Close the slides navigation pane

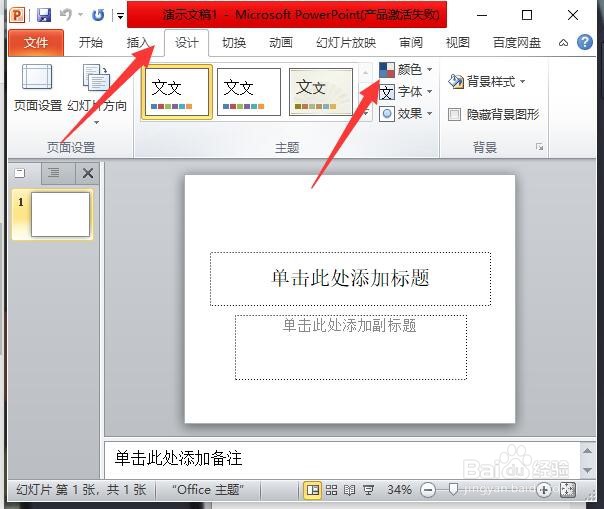pos(88,173)
